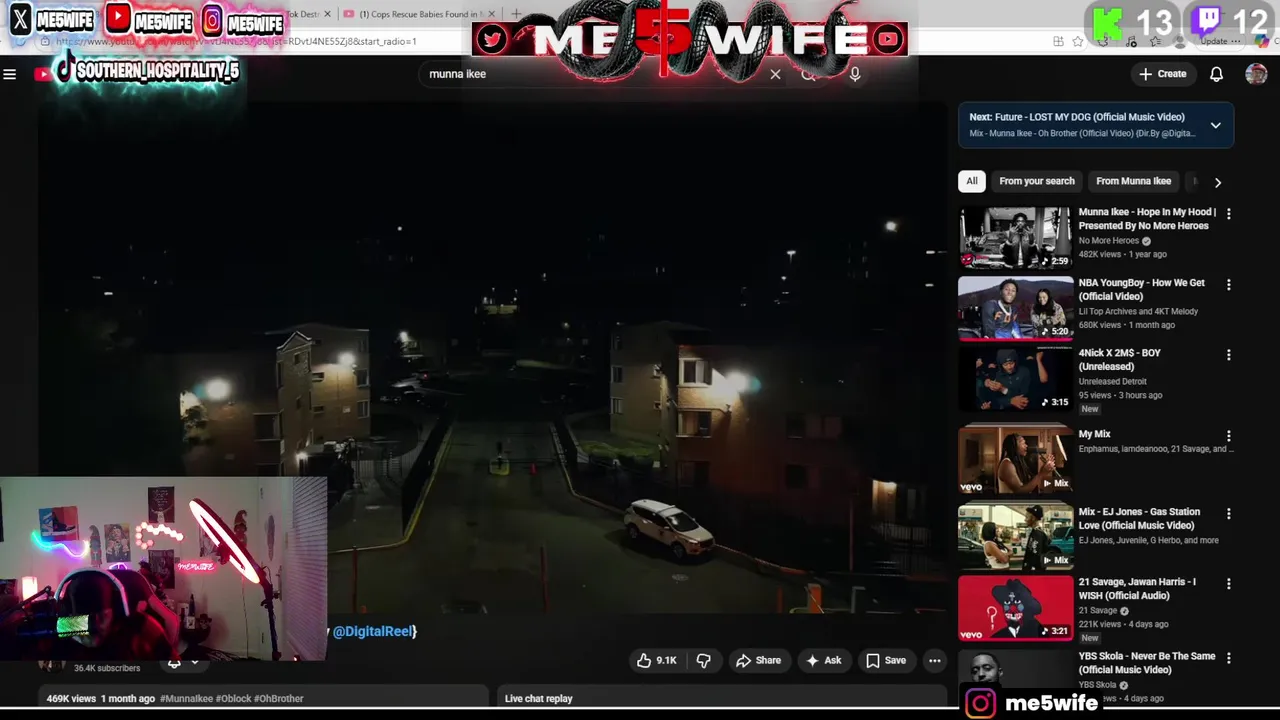This screenshot has height=720, width=1280.
Task: Open the notifications bell in the header
Action: (1216, 74)
